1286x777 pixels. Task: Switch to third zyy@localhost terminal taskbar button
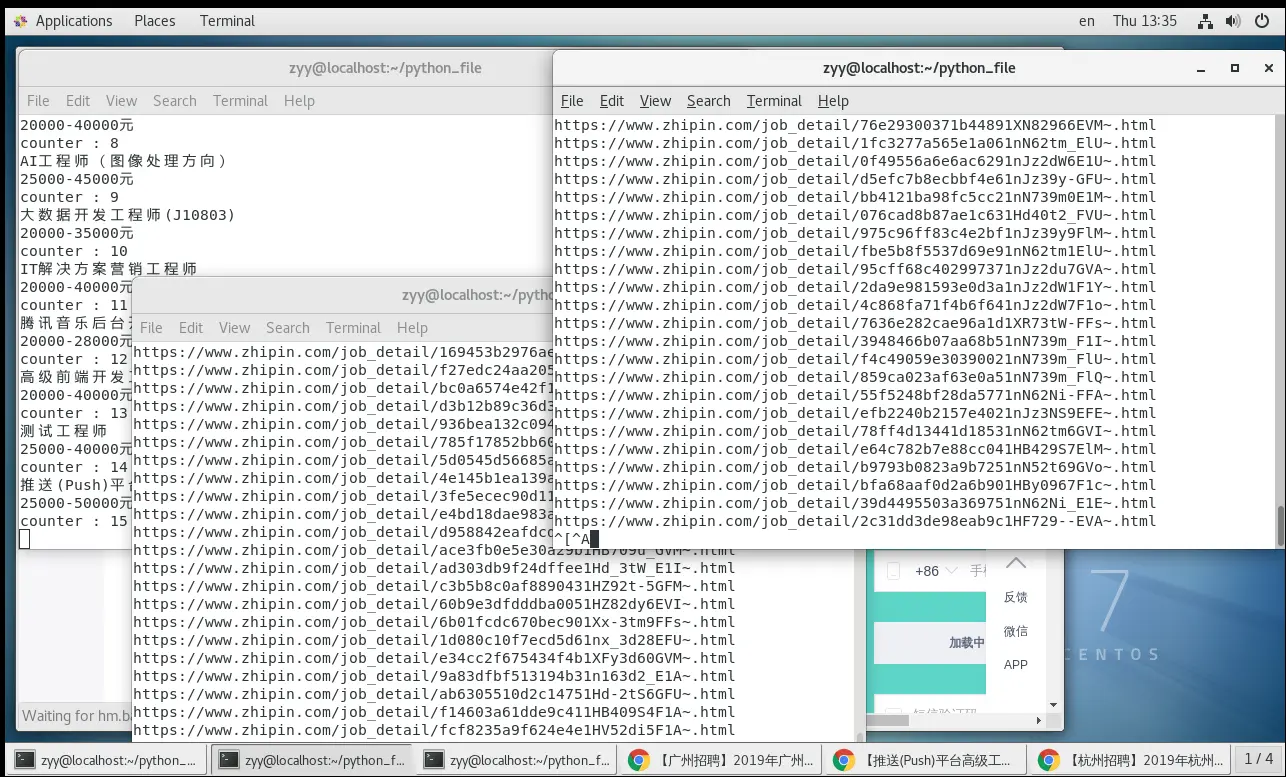[x=516, y=760]
